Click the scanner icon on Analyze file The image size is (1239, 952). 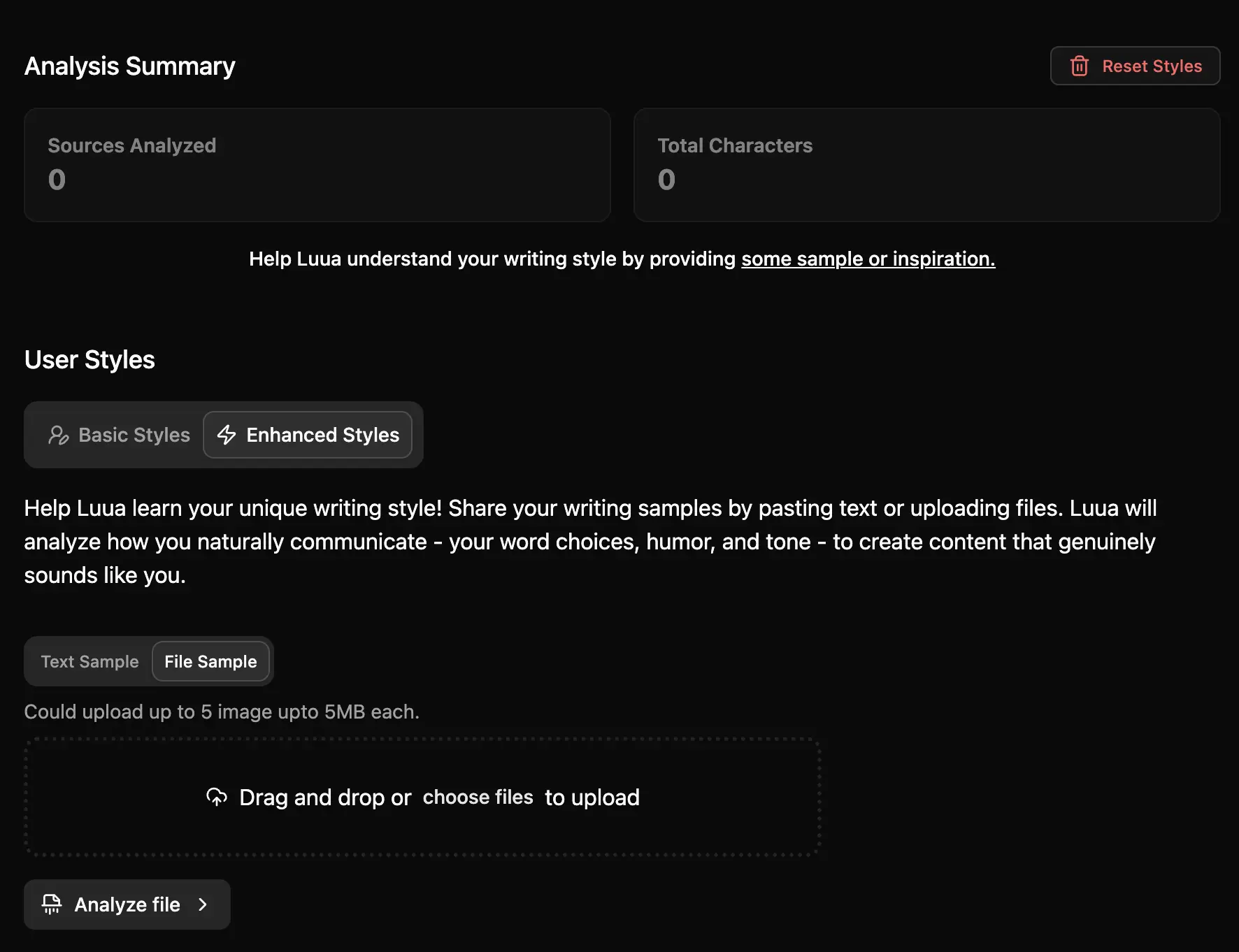(x=52, y=904)
